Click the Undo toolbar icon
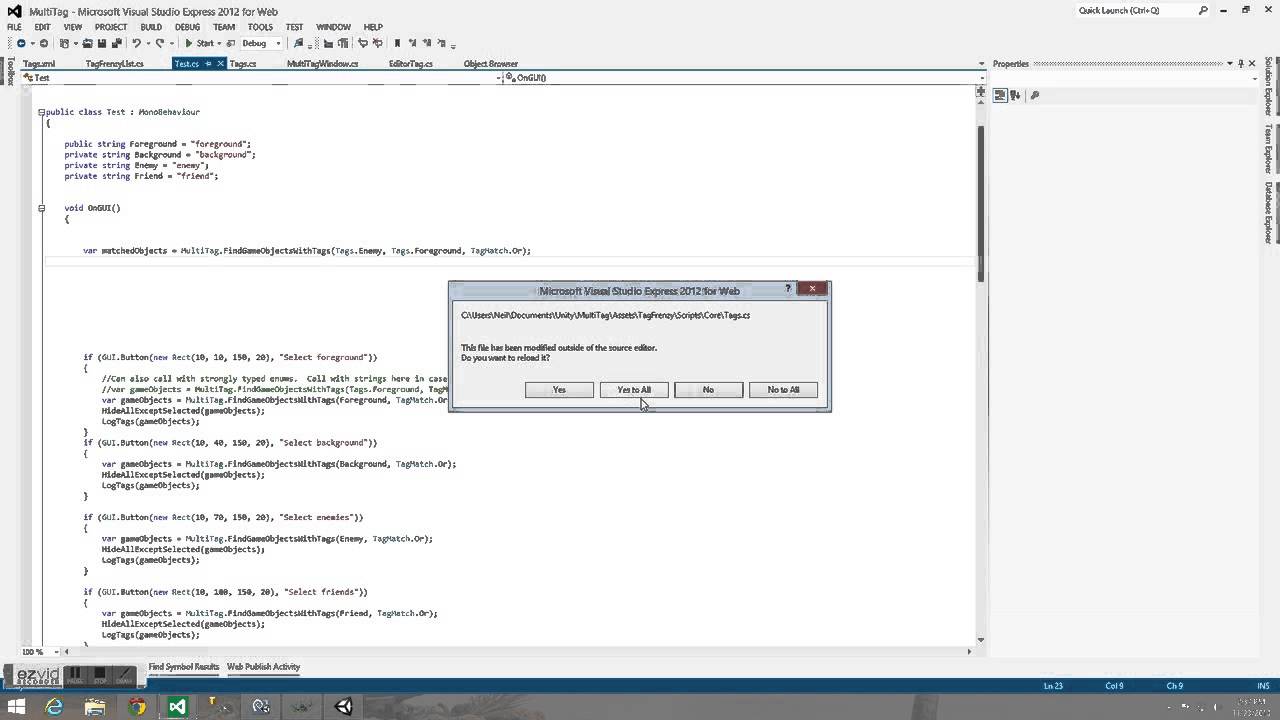This screenshot has height=720, width=1280. pyautogui.click(x=136, y=44)
